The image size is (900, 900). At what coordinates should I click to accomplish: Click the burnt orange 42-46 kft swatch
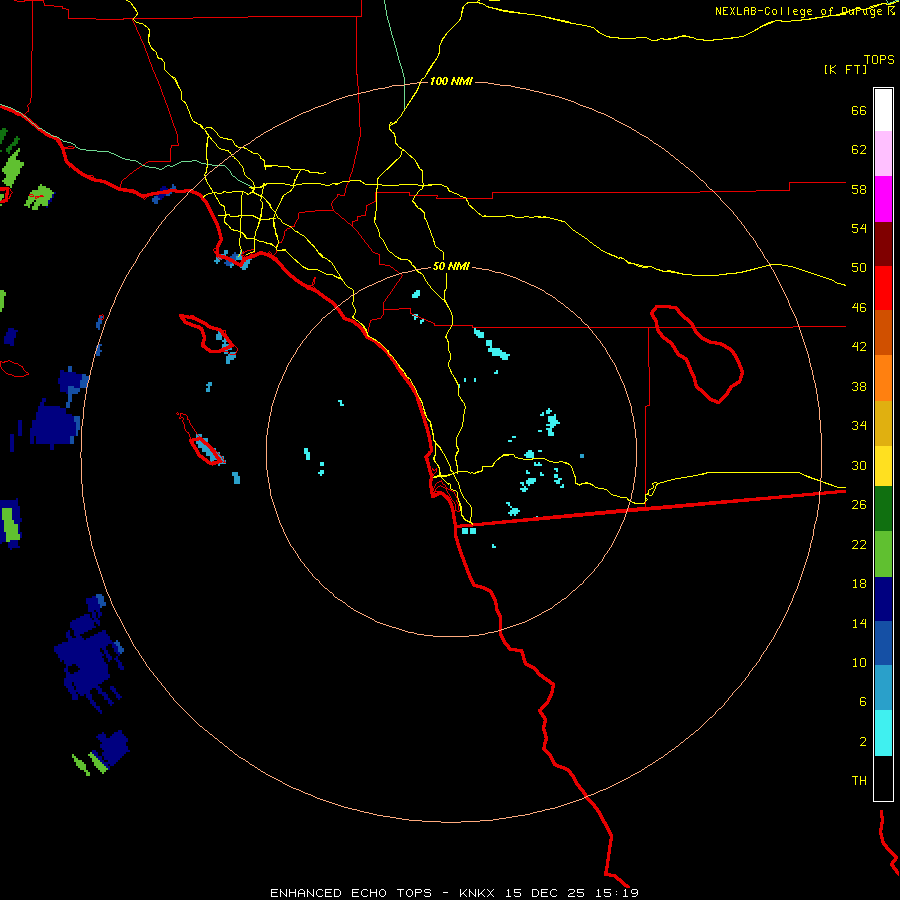coord(883,332)
